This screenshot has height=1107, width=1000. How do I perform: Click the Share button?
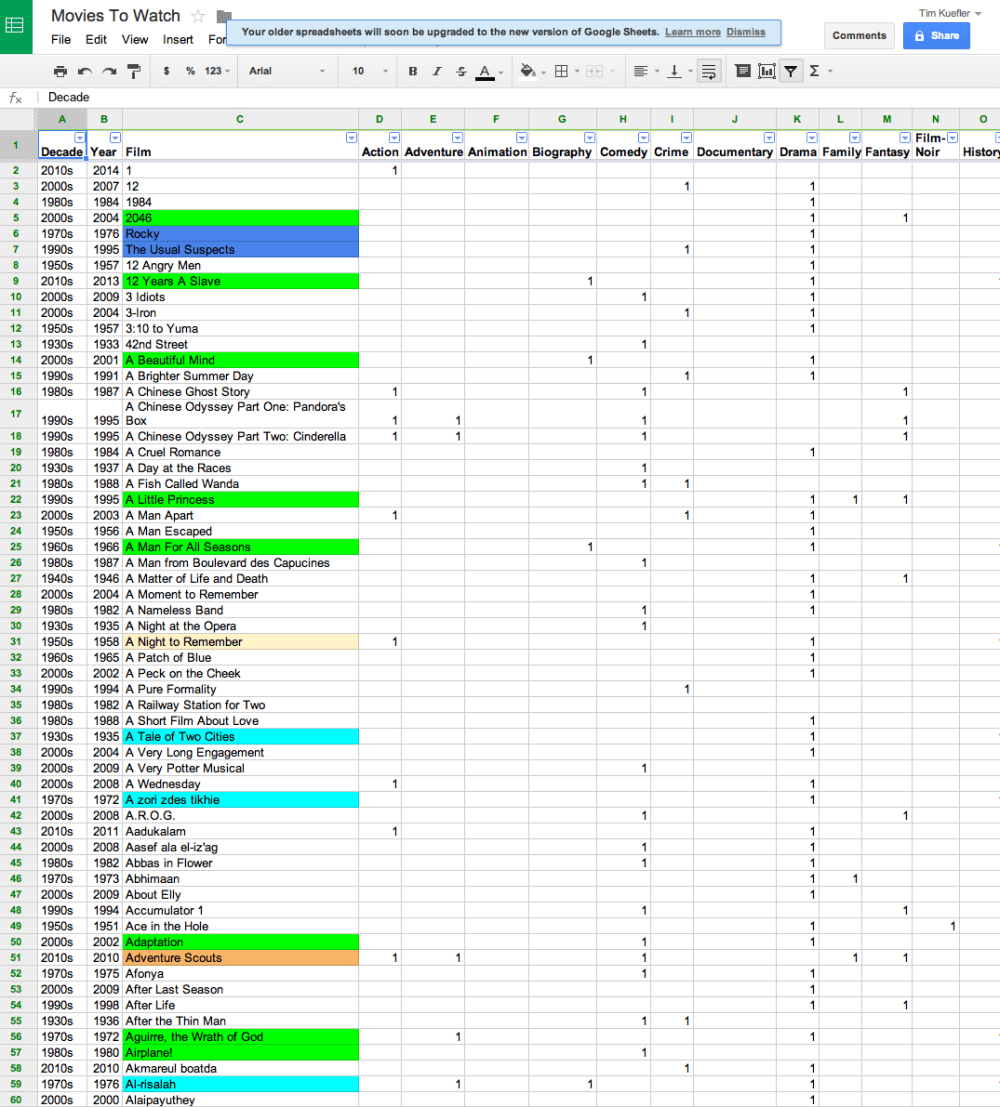(936, 36)
